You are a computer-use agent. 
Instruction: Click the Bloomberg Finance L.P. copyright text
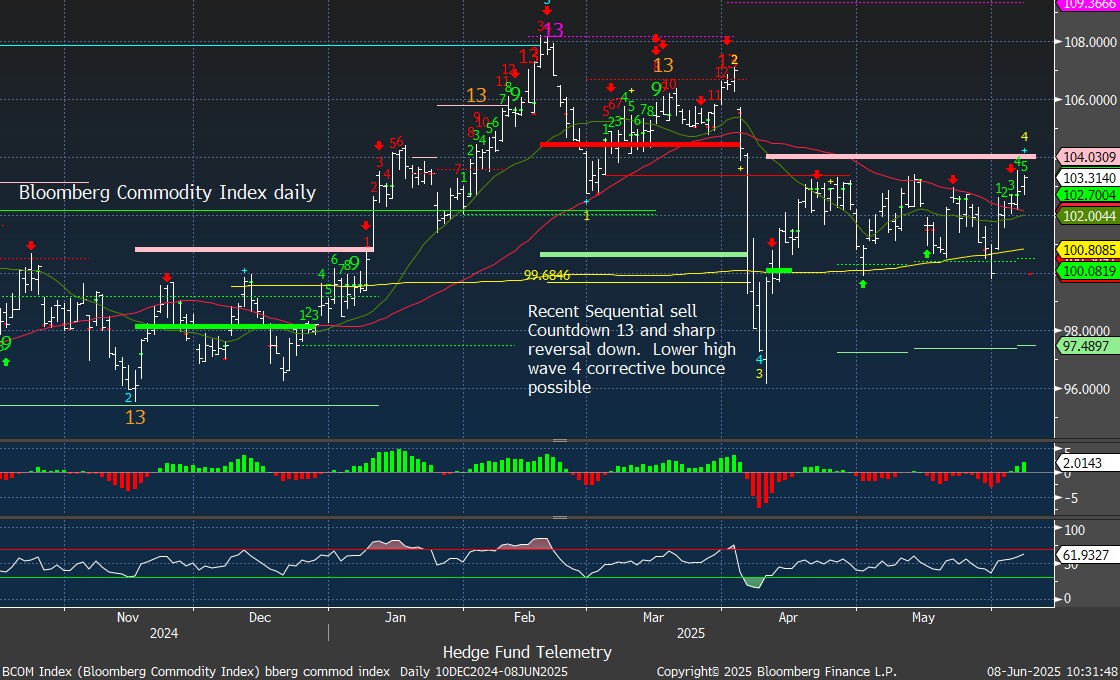point(776,672)
